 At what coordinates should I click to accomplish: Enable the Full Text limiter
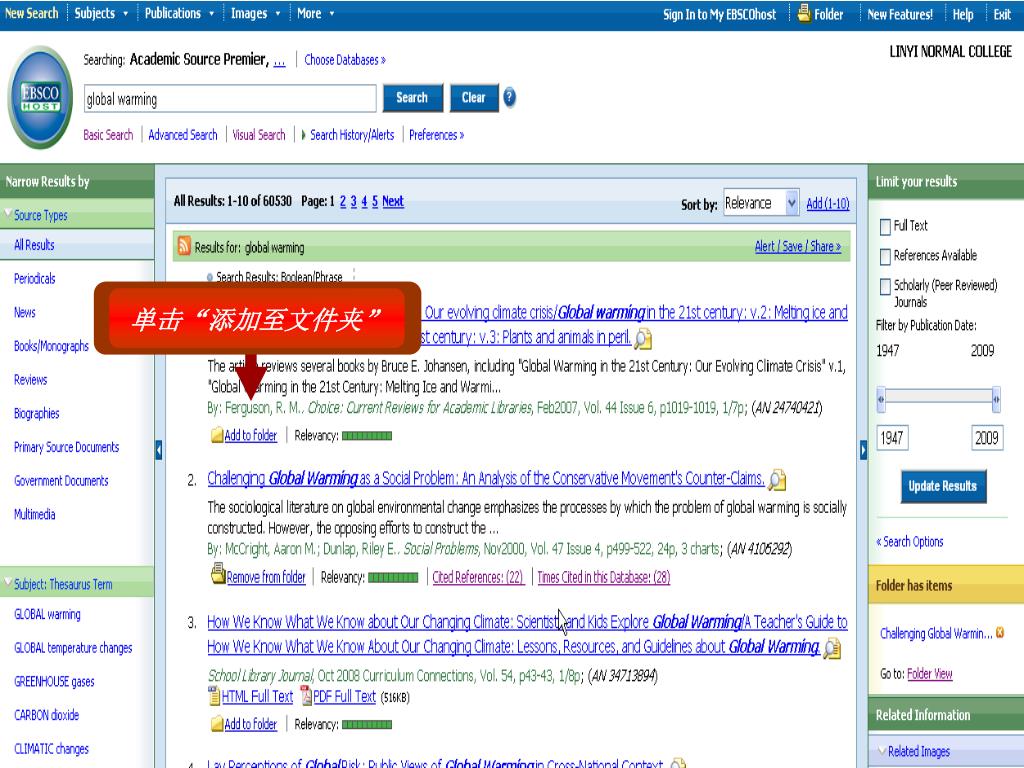click(886, 227)
